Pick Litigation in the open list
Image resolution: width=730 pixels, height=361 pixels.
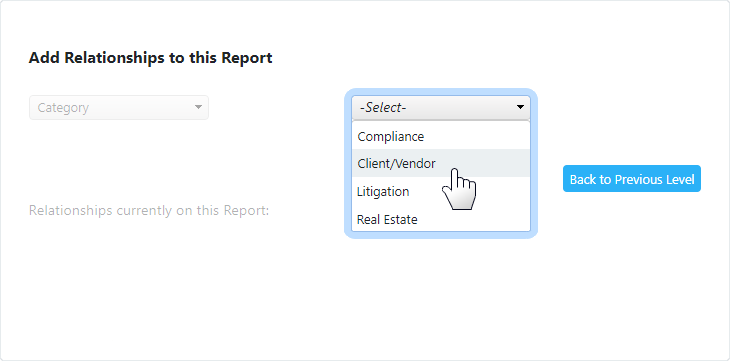[x=440, y=191]
